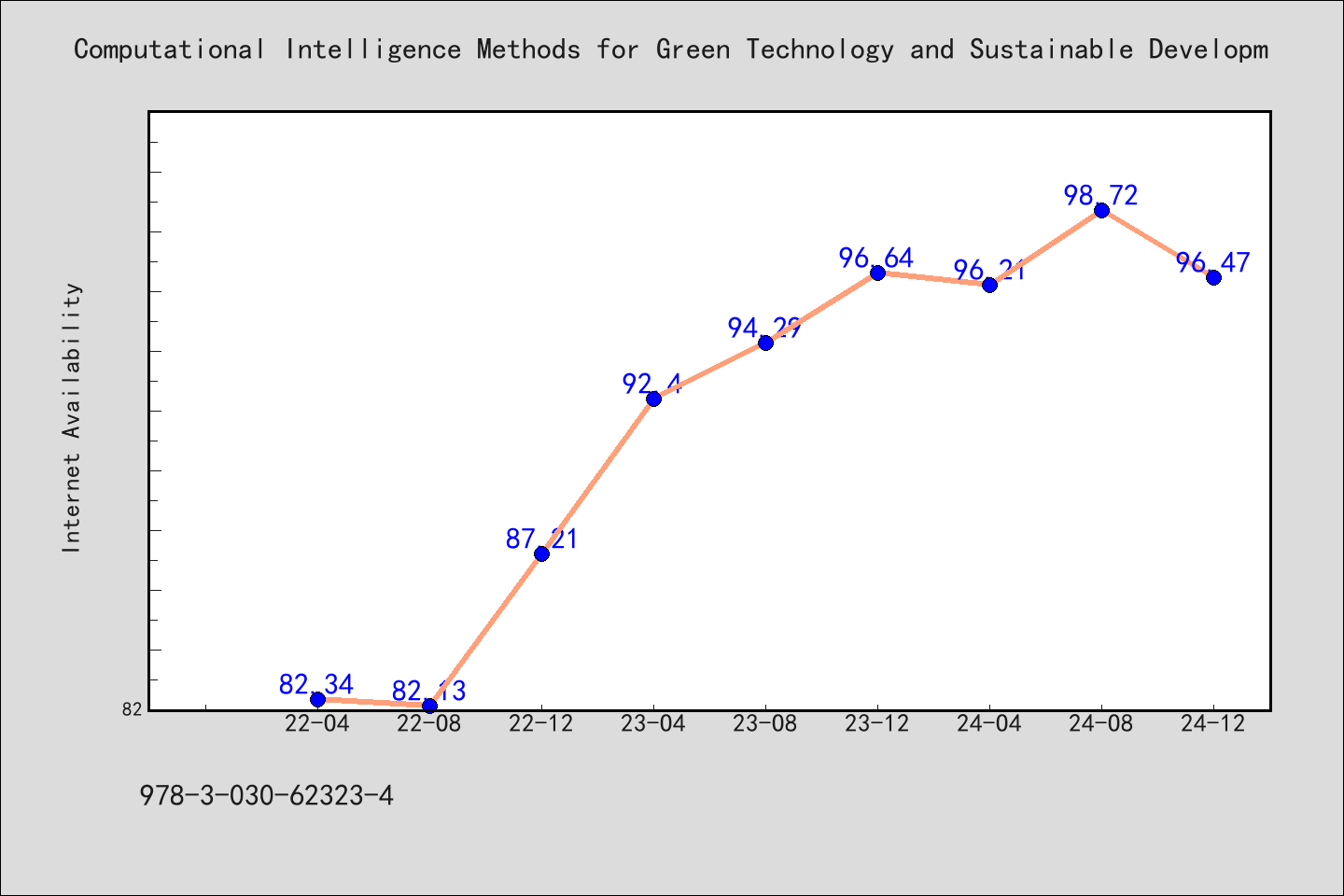This screenshot has height=896, width=1344.
Task: Click the chart title about Computational Intelligence Methods
Action: click(x=671, y=49)
